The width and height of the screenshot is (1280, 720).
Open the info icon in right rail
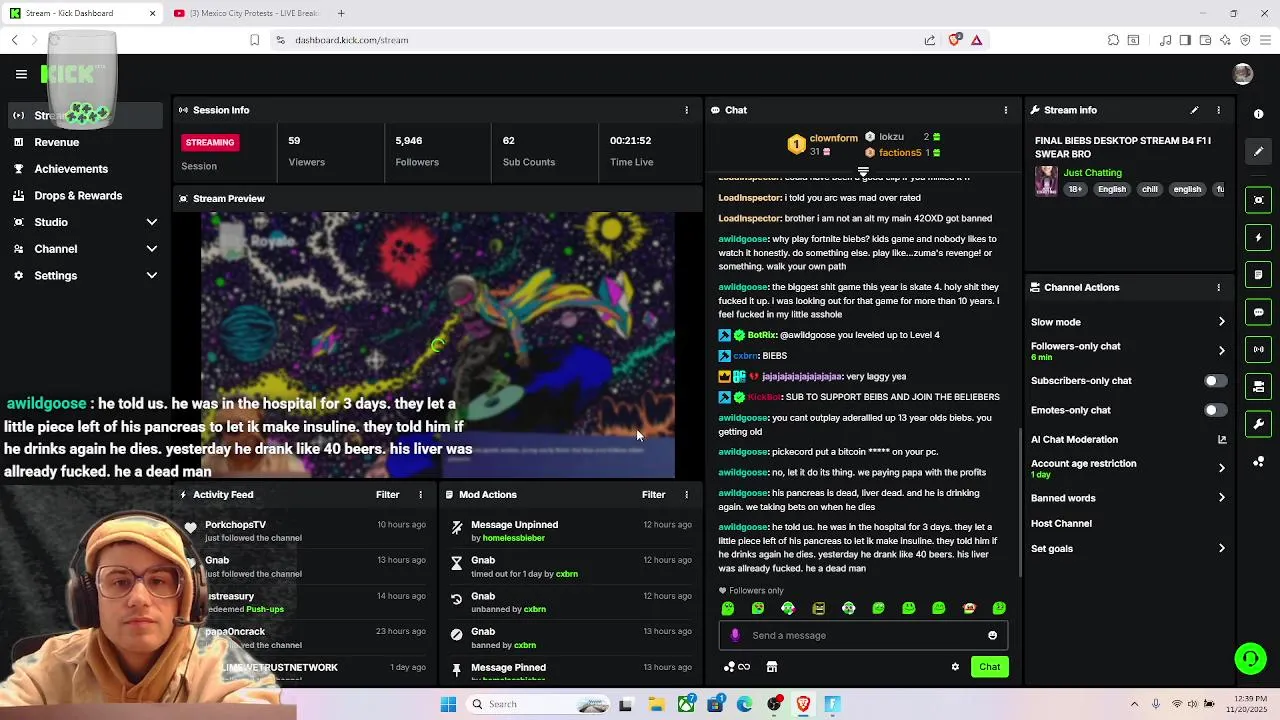tap(1259, 114)
